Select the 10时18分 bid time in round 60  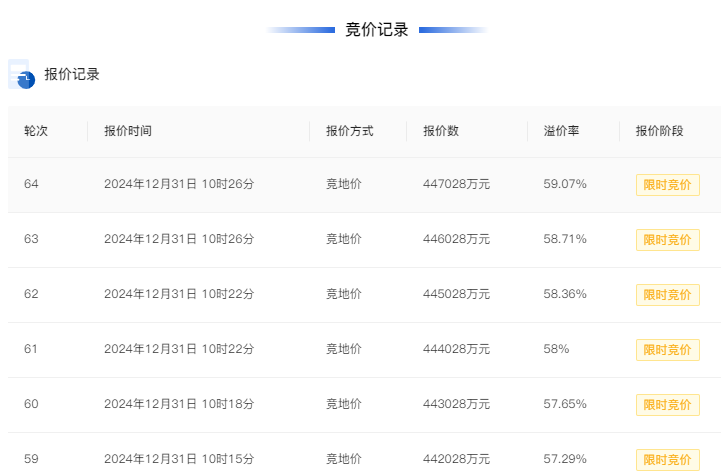tap(228, 404)
